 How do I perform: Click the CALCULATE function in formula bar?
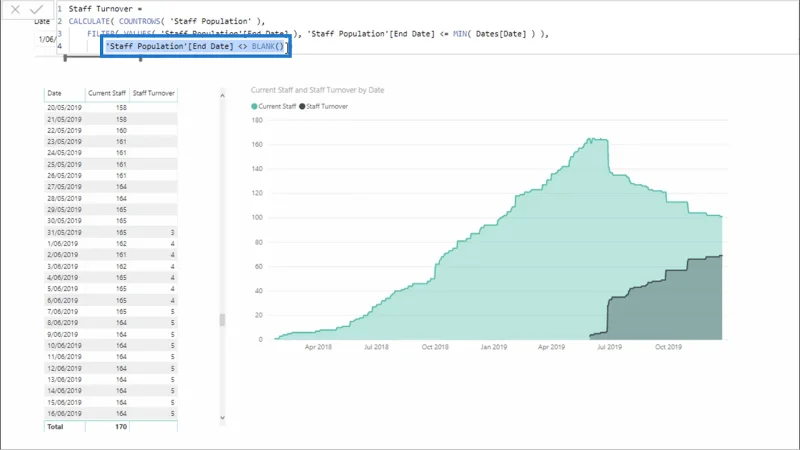(x=89, y=21)
